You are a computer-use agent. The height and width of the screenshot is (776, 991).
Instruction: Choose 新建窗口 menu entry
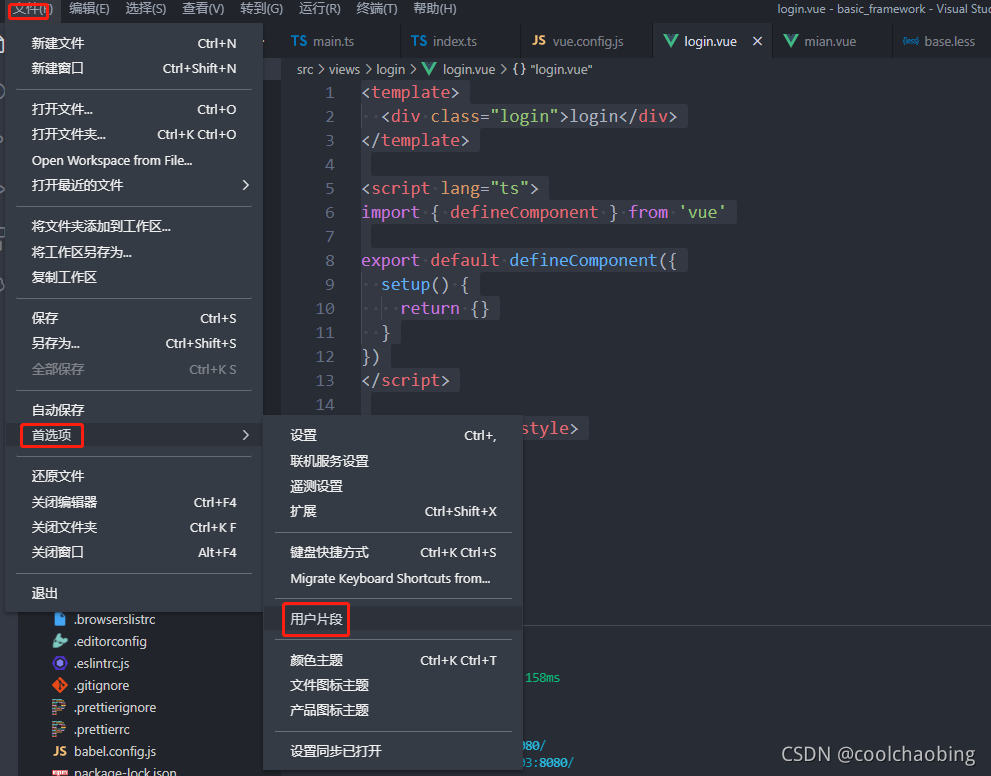coord(134,68)
